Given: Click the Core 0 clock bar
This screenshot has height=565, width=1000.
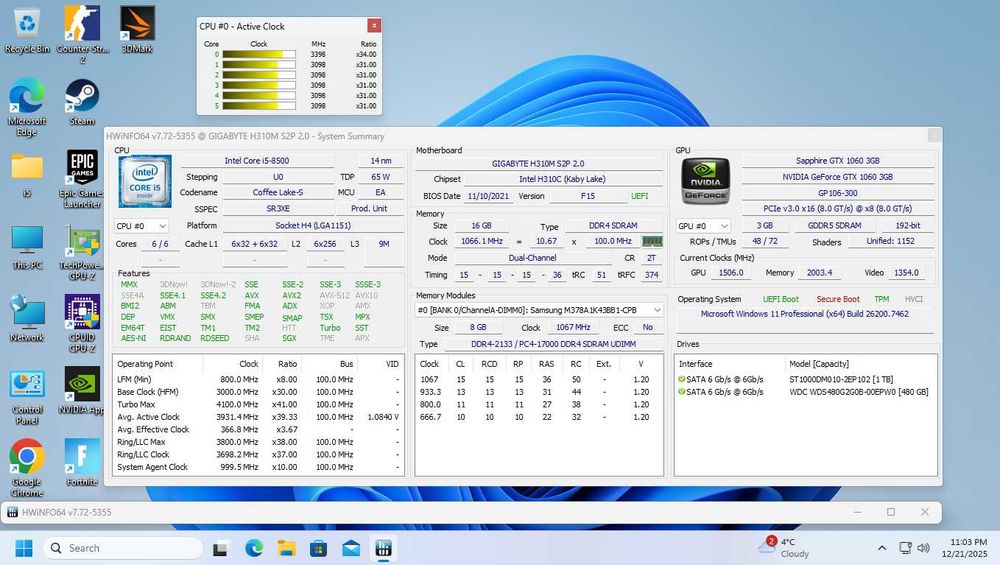Looking at the screenshot, I should pyautogui.click(x=258, y=56).
